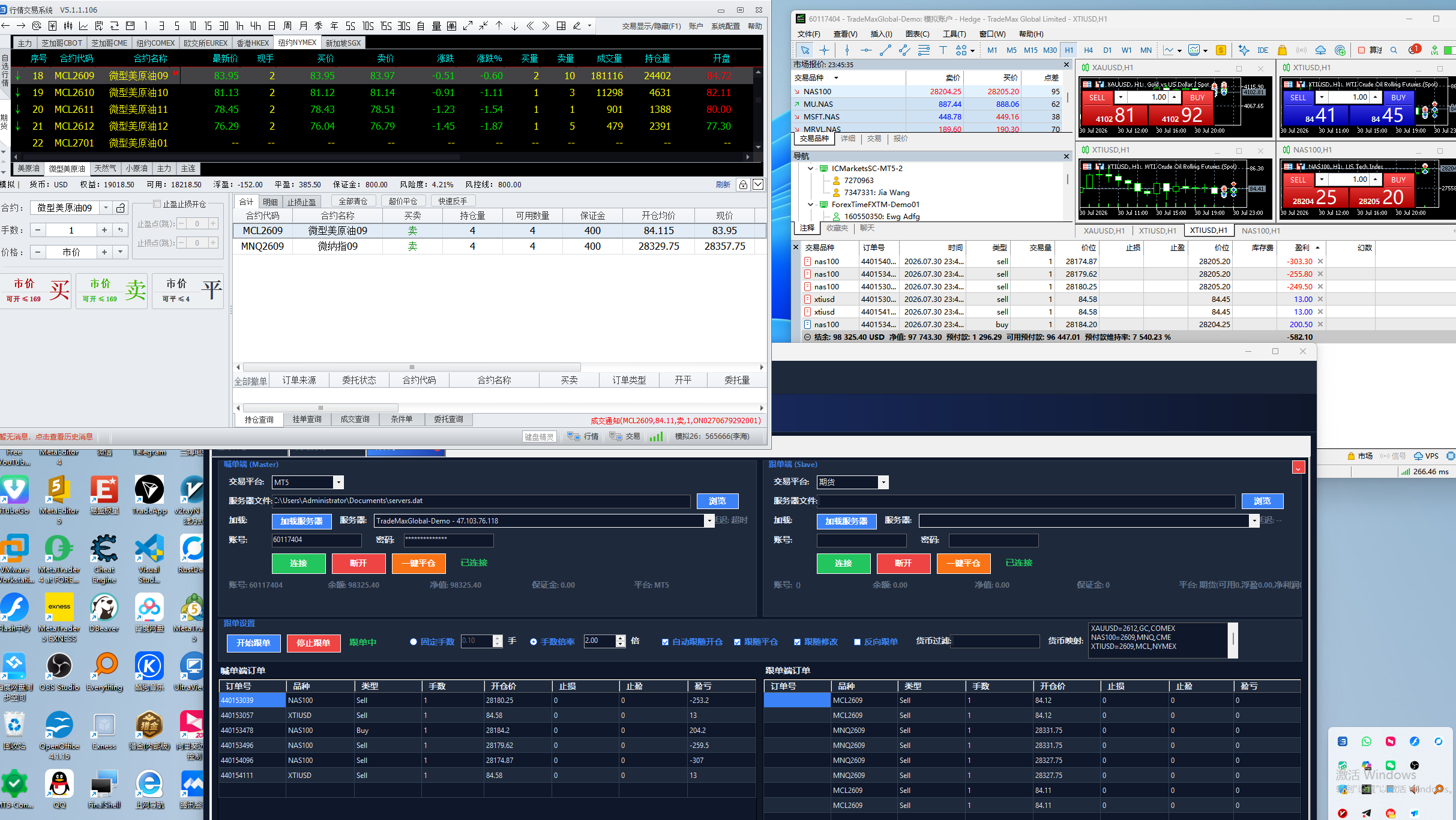Open the OBS Studio desktop shortcut
Image resolution: width=1456 pixels, height=820 pixels.
(x=59, y=671)
